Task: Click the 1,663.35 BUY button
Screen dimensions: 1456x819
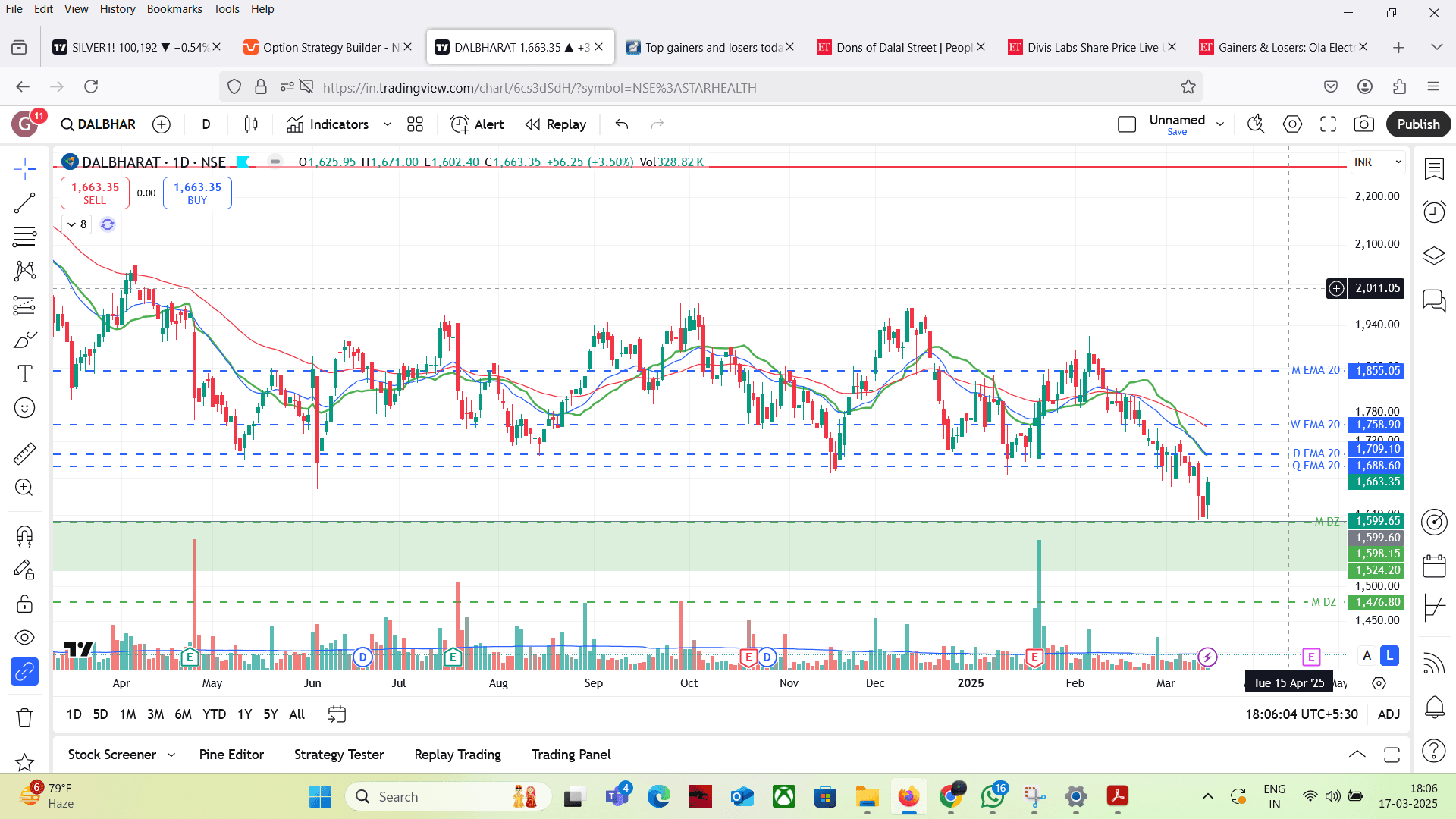Action: (x=197, y=193)
